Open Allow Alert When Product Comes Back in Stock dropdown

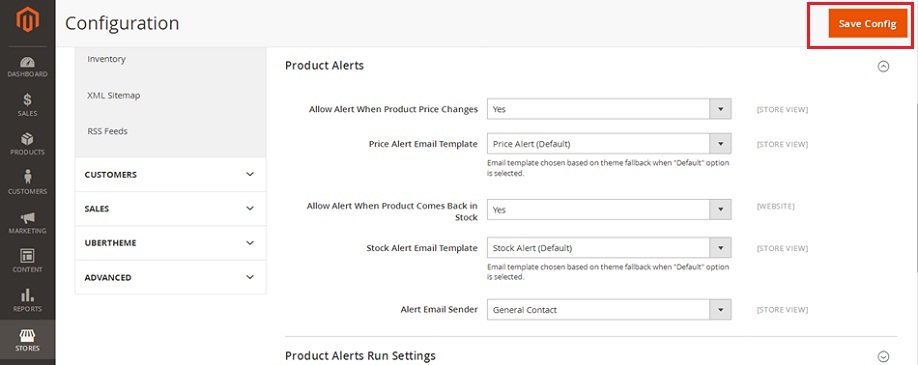pos(609,210)
